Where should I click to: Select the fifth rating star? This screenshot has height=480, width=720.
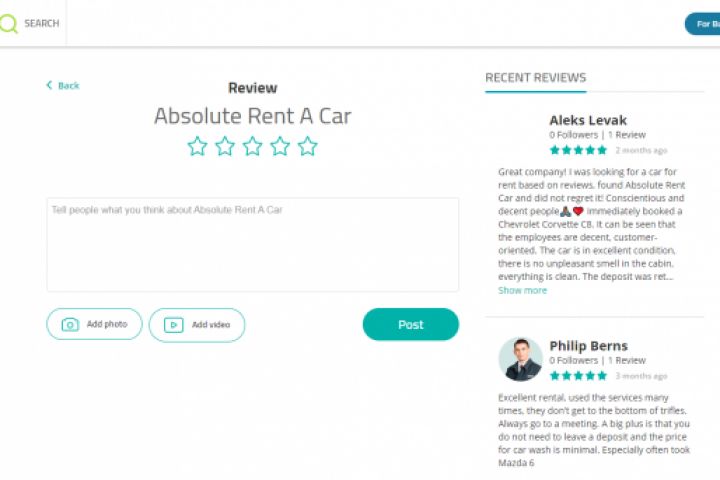307,147
